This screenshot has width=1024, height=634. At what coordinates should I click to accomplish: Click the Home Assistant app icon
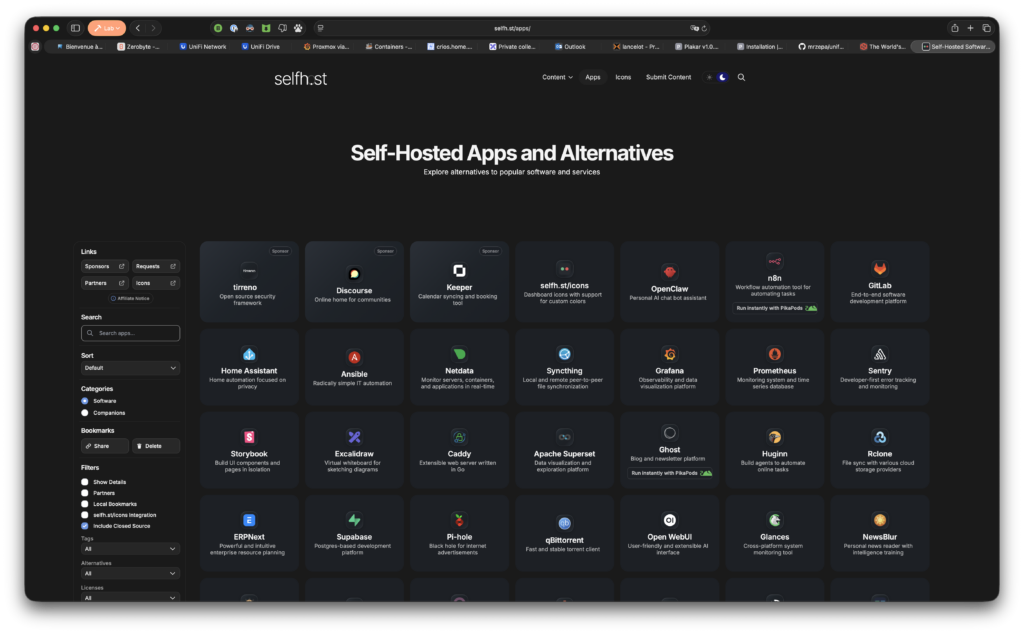tap(249, 354)
